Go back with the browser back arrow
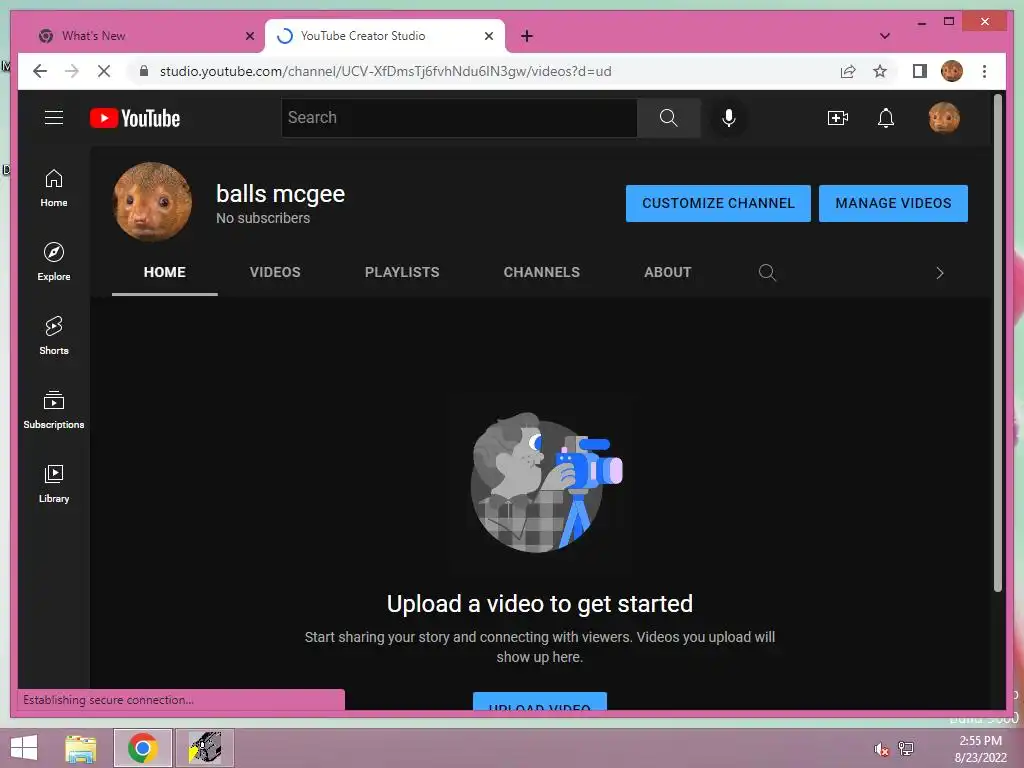The image size is (1024, 768). coord(40,71)
